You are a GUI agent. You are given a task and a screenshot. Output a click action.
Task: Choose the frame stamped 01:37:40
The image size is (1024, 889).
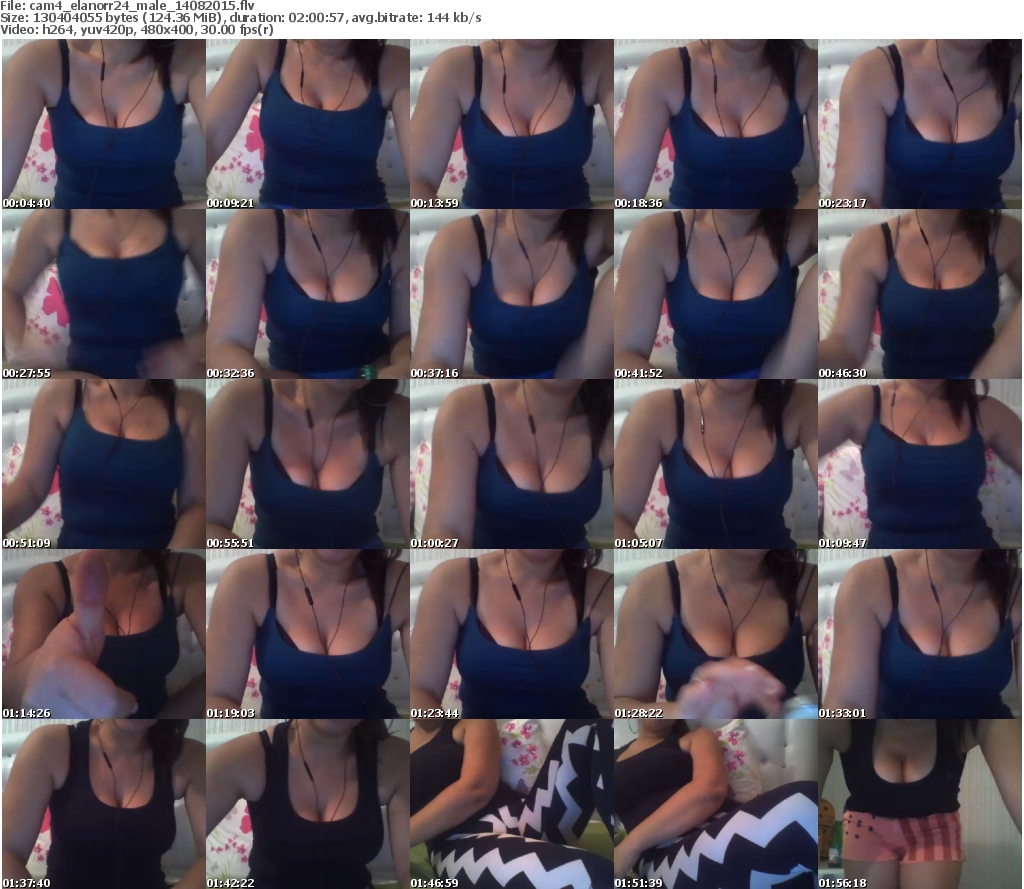coord(104,804)
